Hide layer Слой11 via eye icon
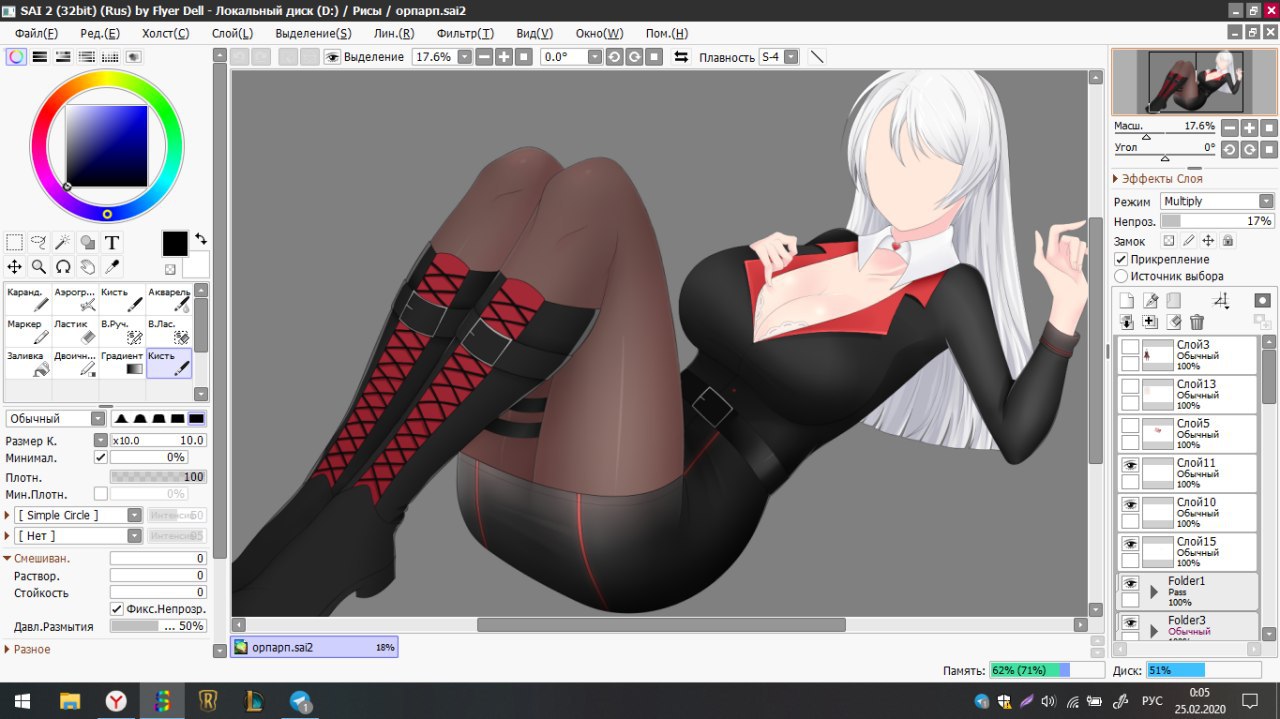The height and width of the screenshot is (719, 1280). [x=1130, y=465]
